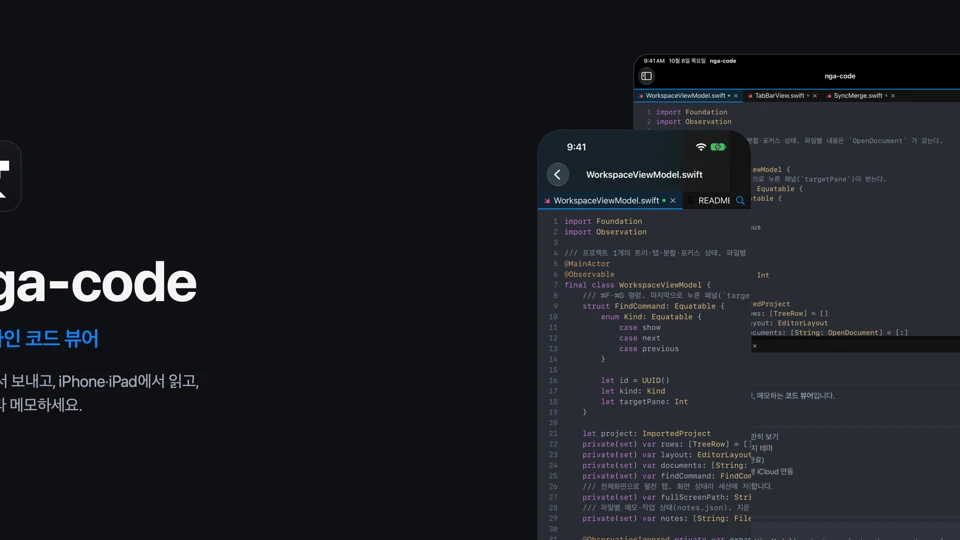
Task: Tap the back chevron button on iPhone
Action: (x=557, y=174)
